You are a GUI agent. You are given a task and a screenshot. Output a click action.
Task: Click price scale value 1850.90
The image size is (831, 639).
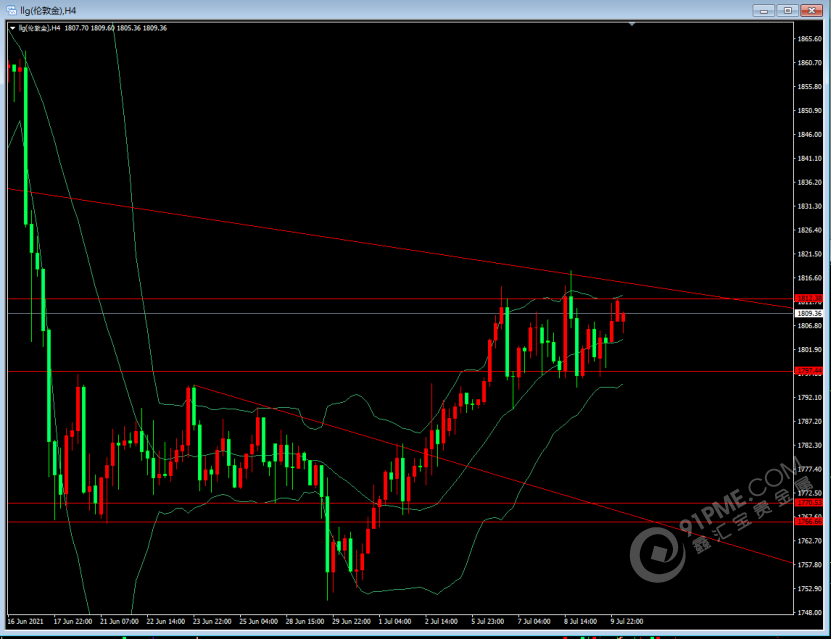point(809,110)
